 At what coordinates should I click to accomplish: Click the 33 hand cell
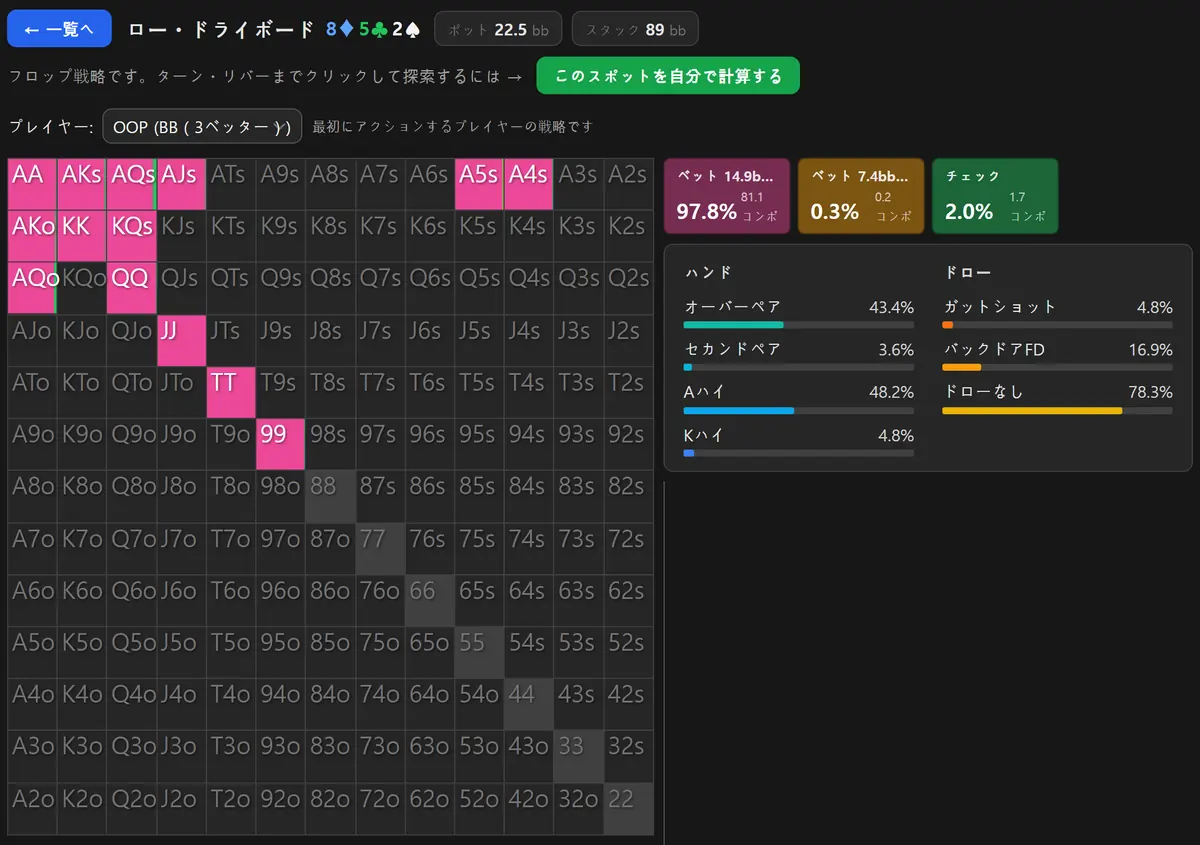click(x=579, y=756)
